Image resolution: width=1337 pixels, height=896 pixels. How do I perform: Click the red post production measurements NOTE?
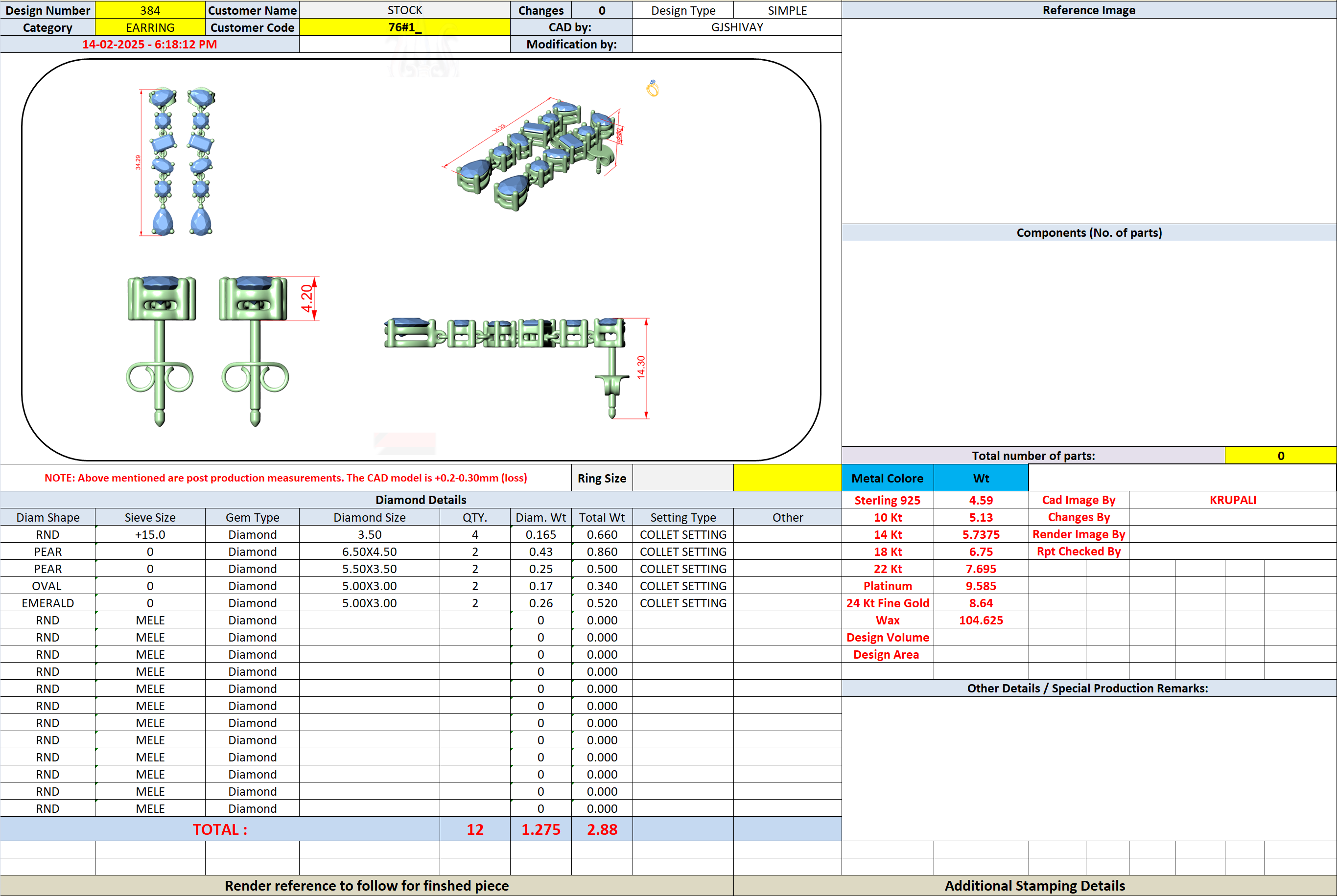point(286,478)
